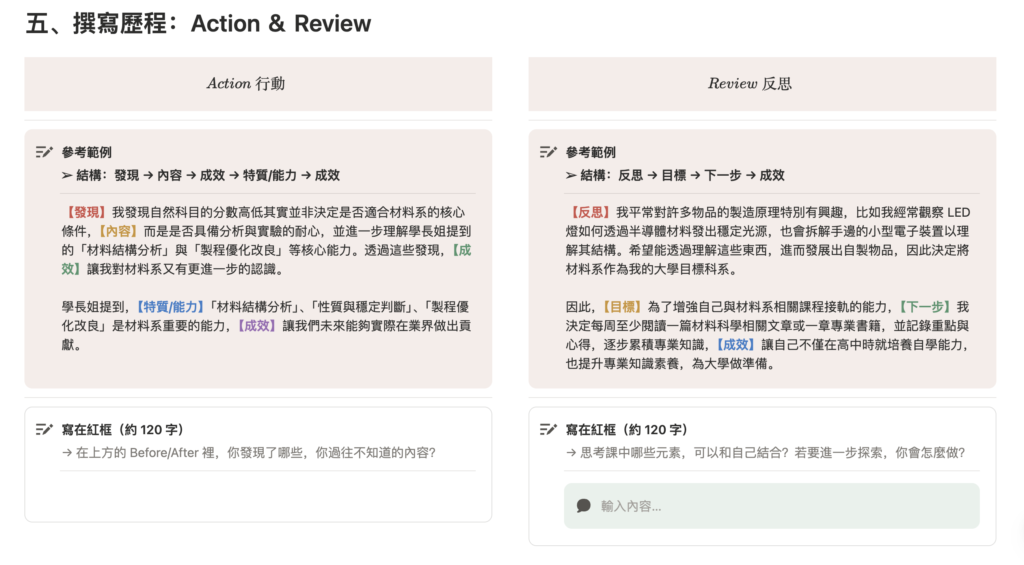1024x565 pixels.
Task: Click pencil icon in left 寫在紅框 box
Action: pos(43,429)
